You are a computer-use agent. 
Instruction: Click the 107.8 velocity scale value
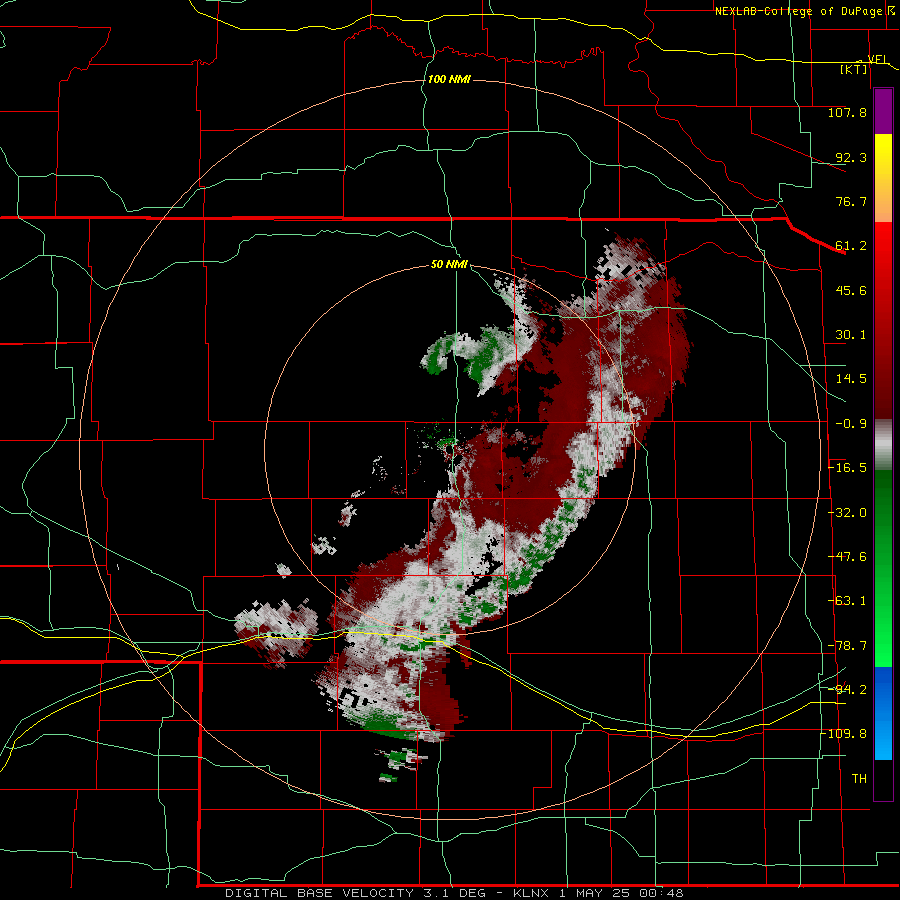847,112
